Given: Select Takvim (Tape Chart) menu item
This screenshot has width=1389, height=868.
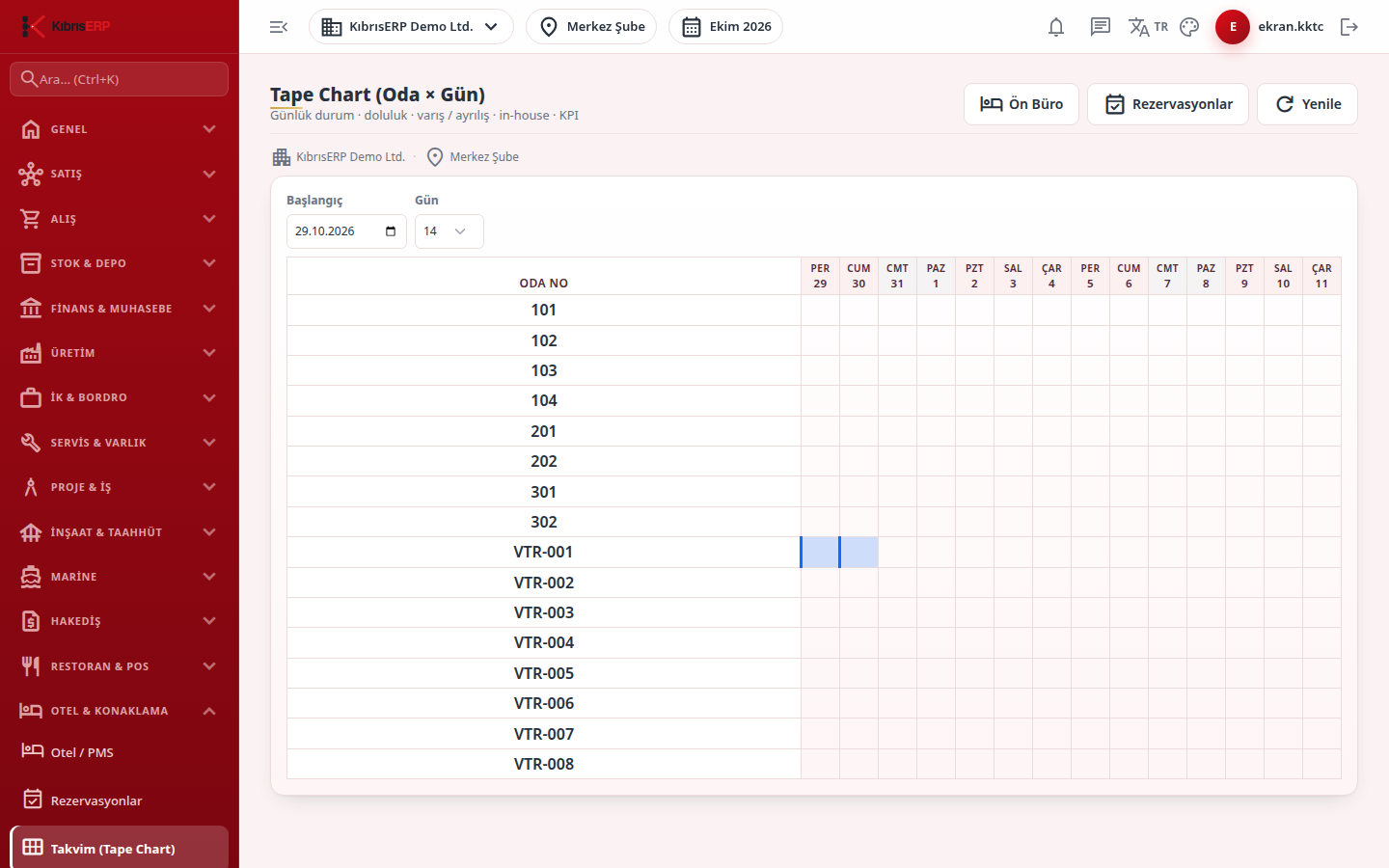Looking at the screenshot, I should click(120, 849).
